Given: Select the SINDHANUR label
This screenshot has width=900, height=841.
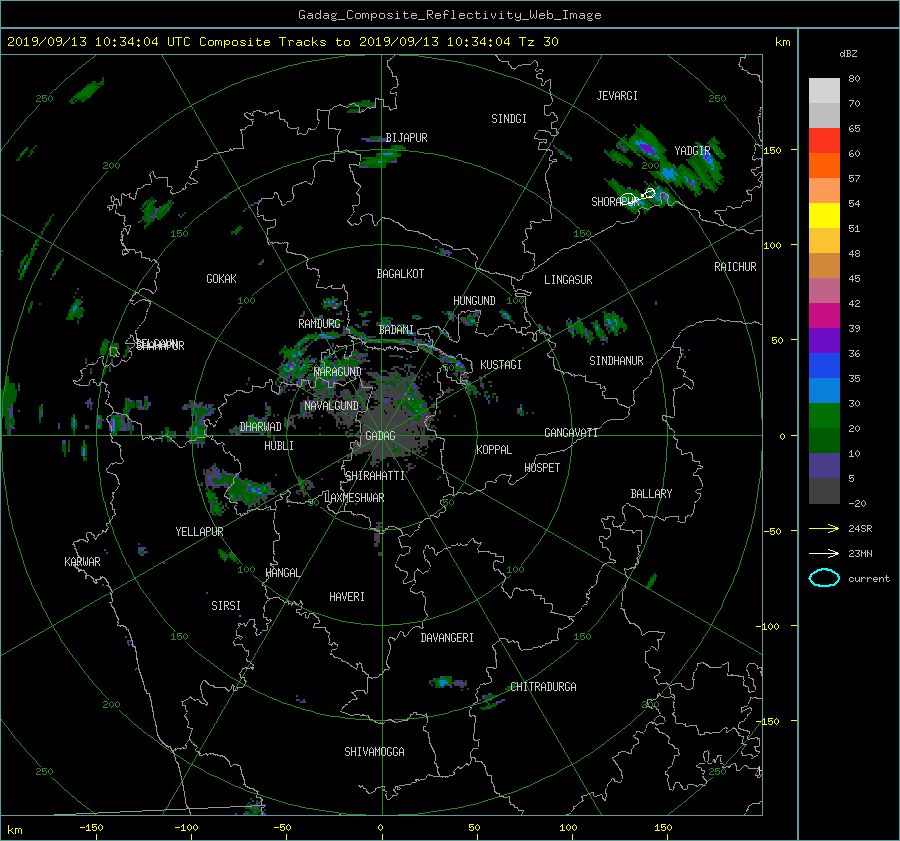Looking at the screenshot, I should pyautogui.click(x=616, y=361).
